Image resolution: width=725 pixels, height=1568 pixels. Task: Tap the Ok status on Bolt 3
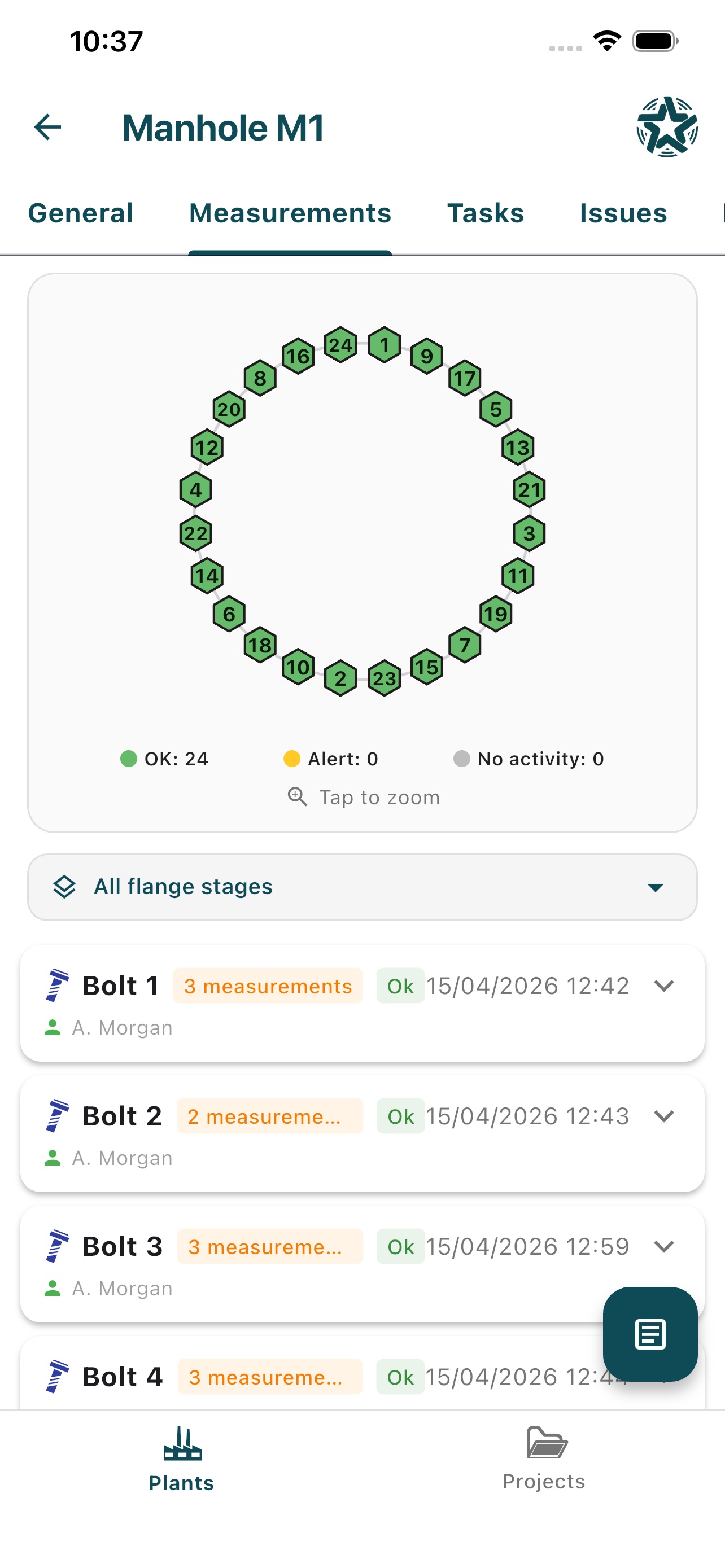(400, 1247)
